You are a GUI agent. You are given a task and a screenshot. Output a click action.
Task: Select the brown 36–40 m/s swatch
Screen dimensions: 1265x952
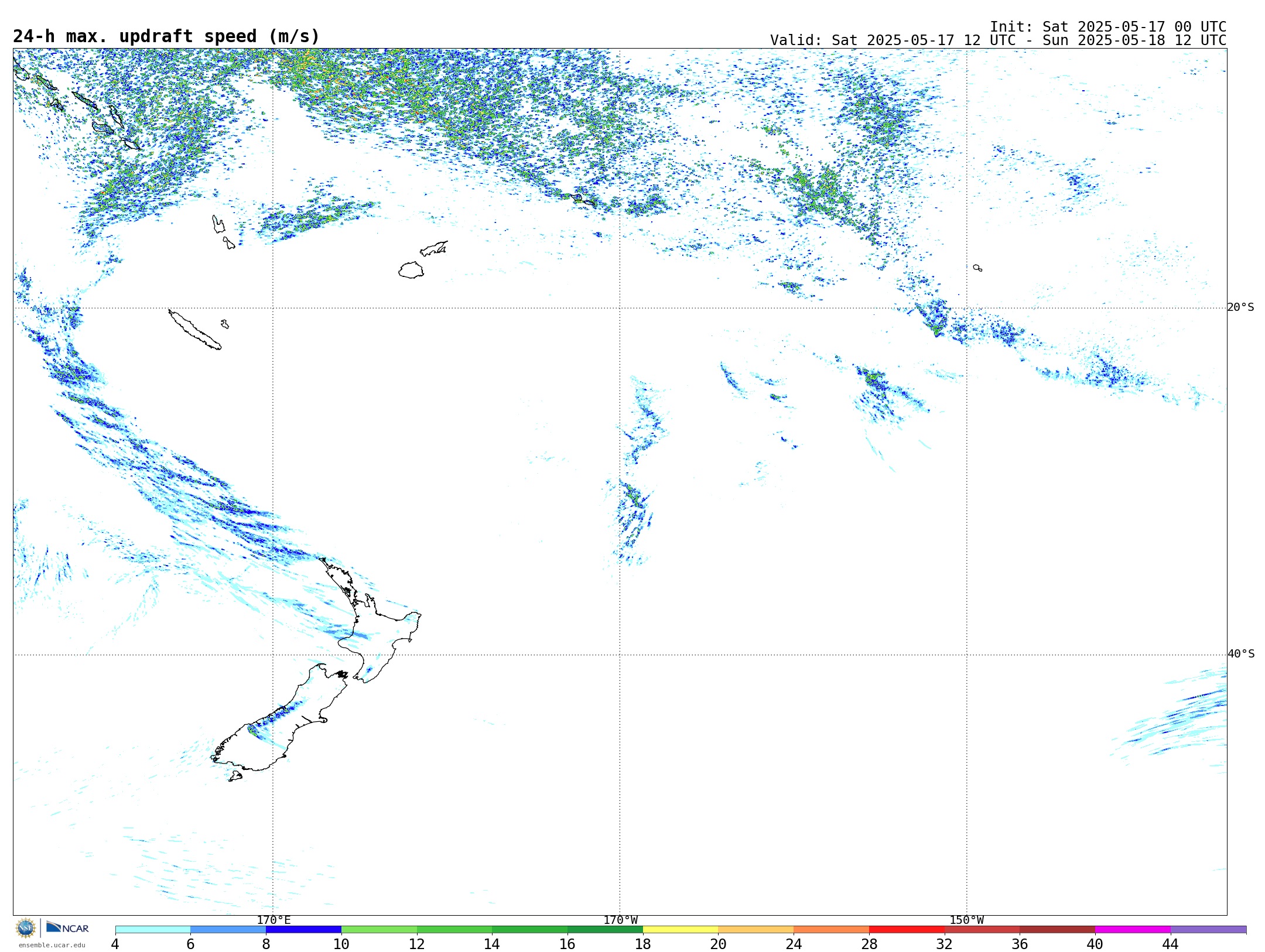pyautogui.click(x=1058, y=930)
